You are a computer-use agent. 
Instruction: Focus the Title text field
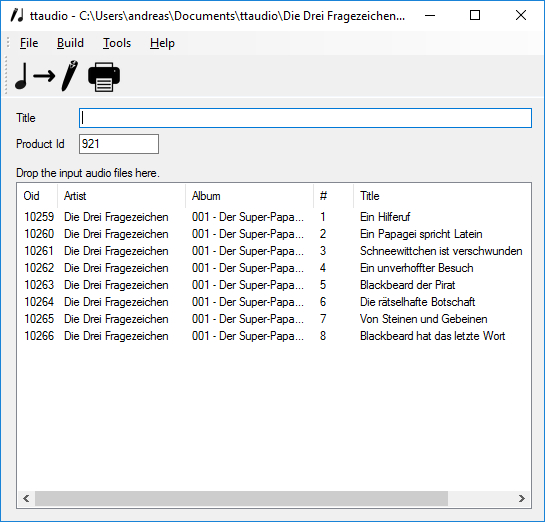tap(305, 118)
